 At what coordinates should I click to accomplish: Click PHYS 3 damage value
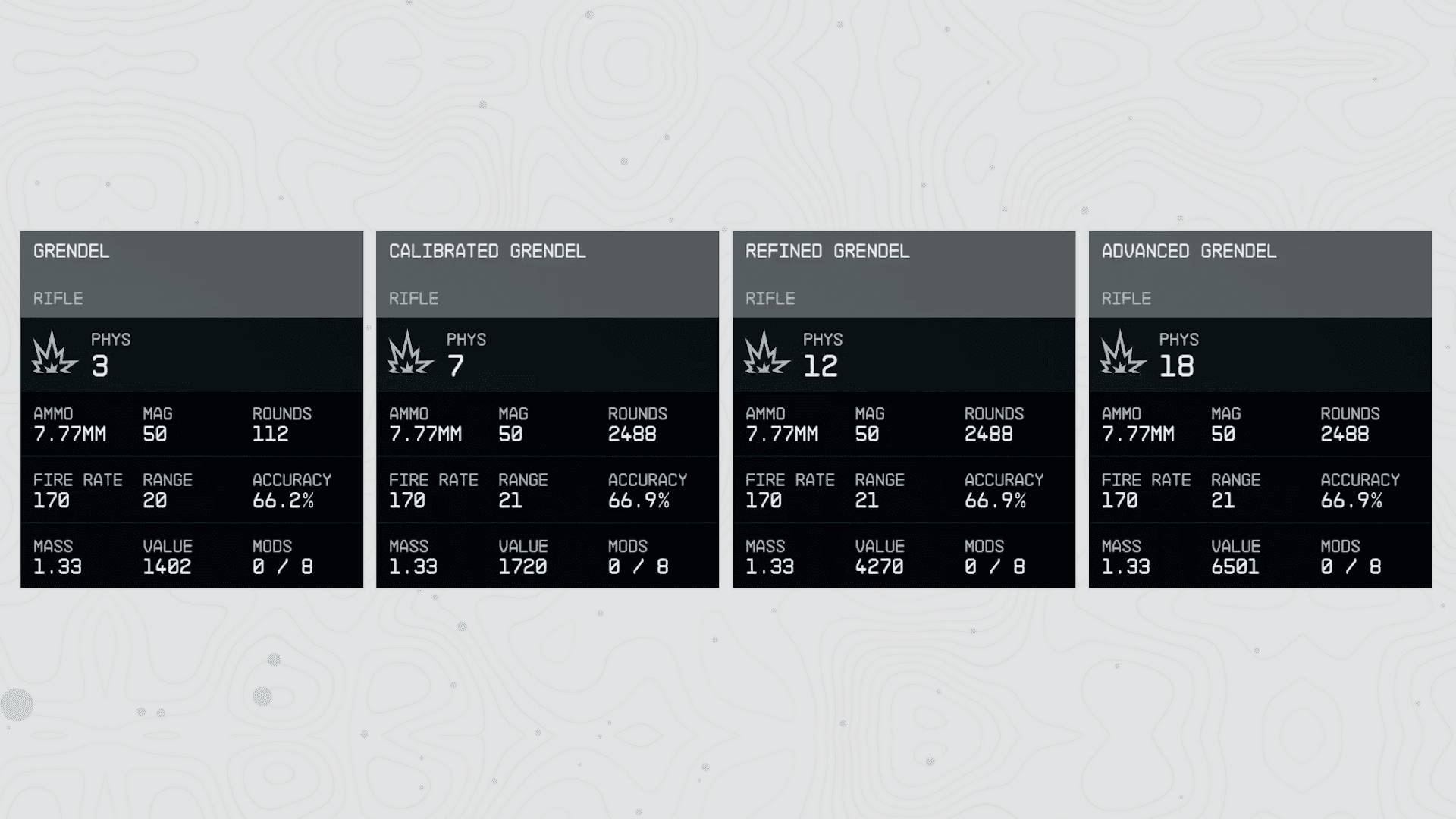(x=100, y=367)
